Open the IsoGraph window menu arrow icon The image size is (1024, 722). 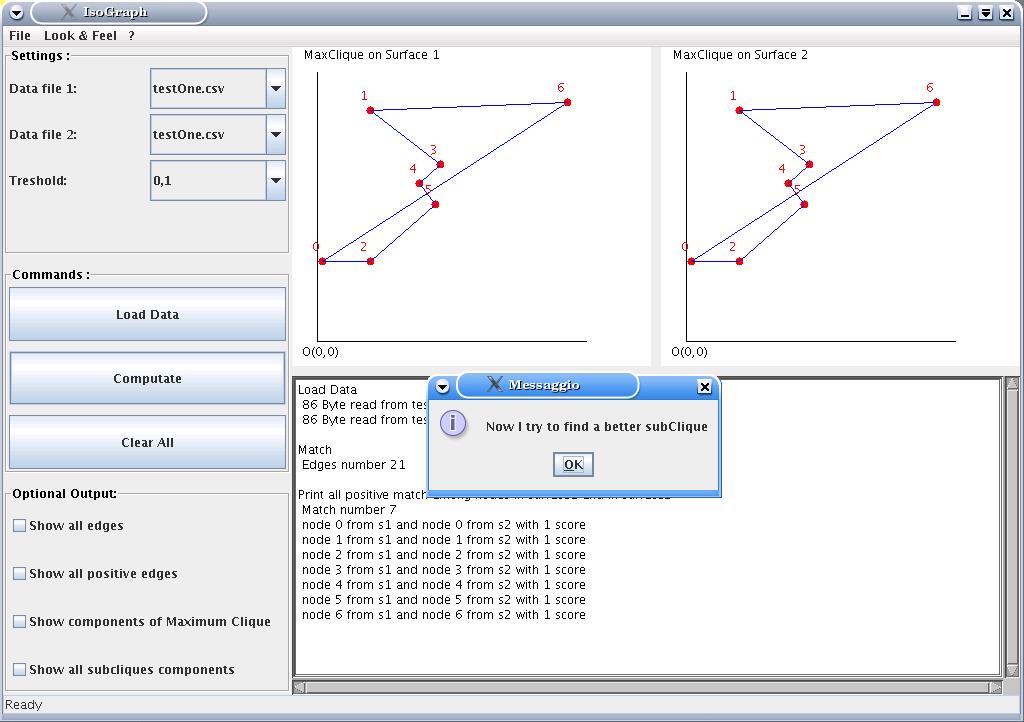coord(16,13)
